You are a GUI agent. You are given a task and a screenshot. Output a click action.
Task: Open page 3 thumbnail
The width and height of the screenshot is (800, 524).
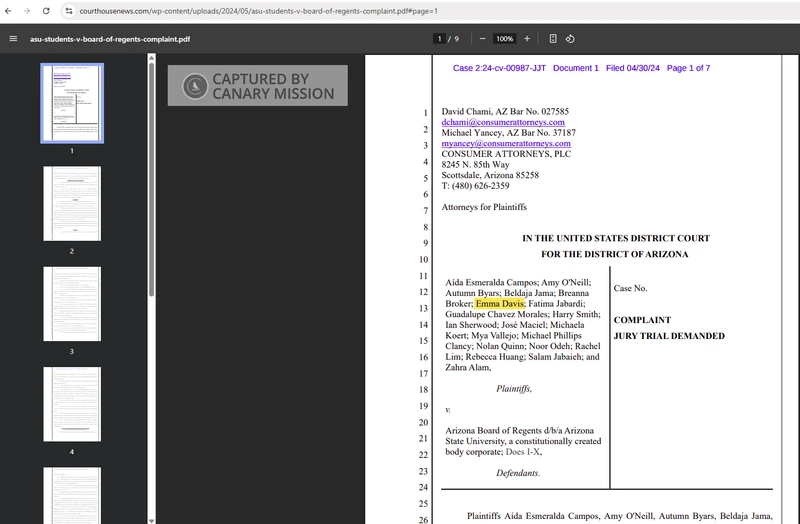(x=71, y=303)
